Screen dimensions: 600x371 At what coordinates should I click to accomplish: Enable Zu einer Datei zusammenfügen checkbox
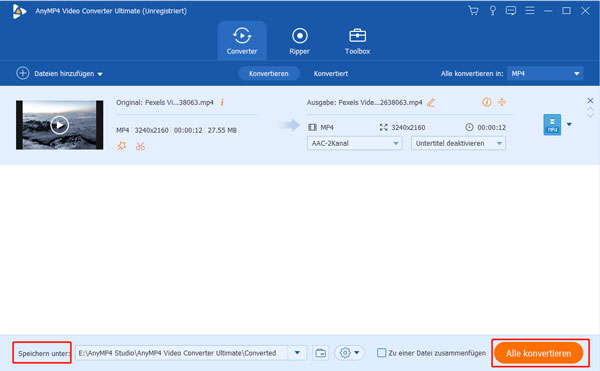point(381,353)
